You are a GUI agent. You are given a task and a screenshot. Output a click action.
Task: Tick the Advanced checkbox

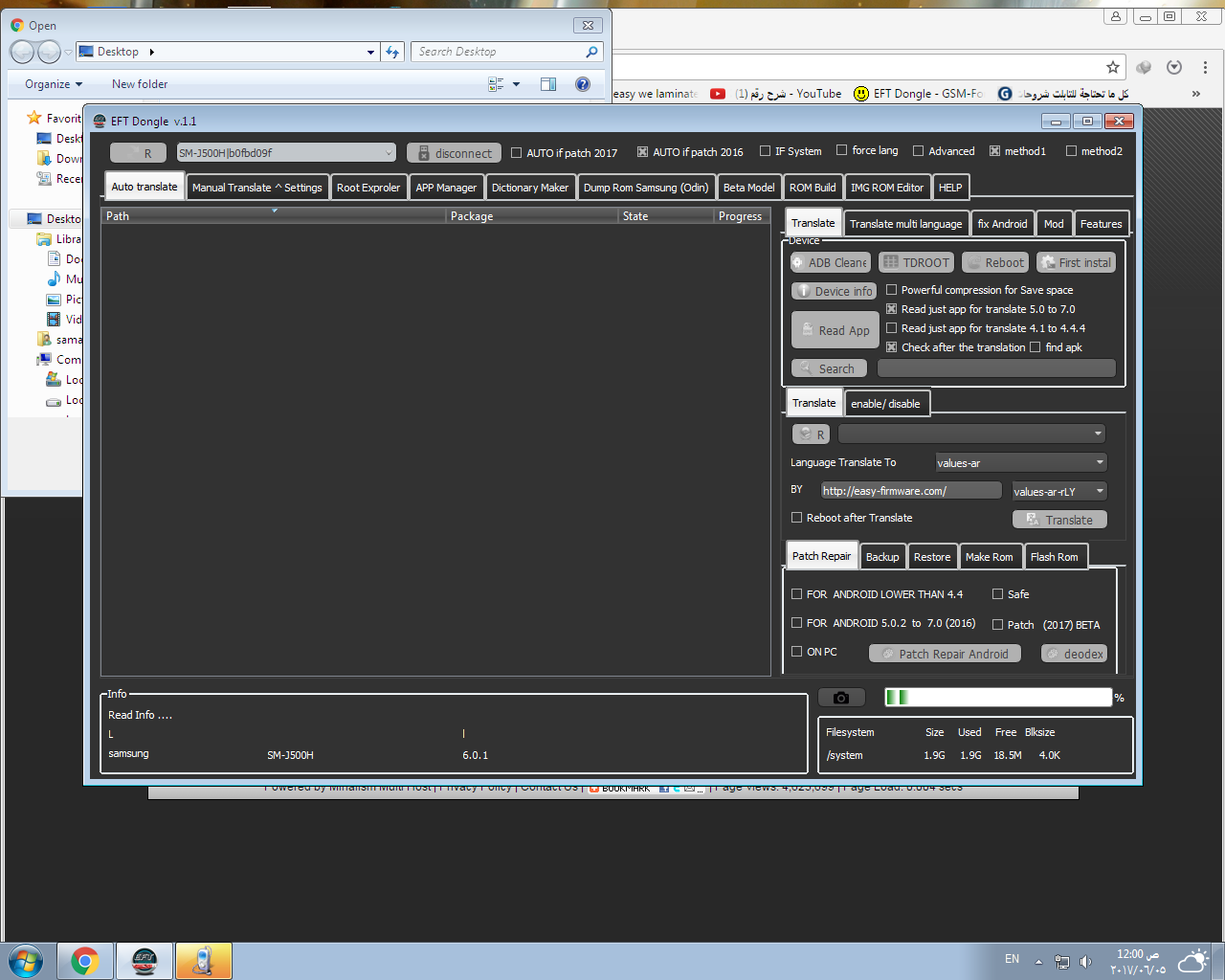(x=919, y=151)
